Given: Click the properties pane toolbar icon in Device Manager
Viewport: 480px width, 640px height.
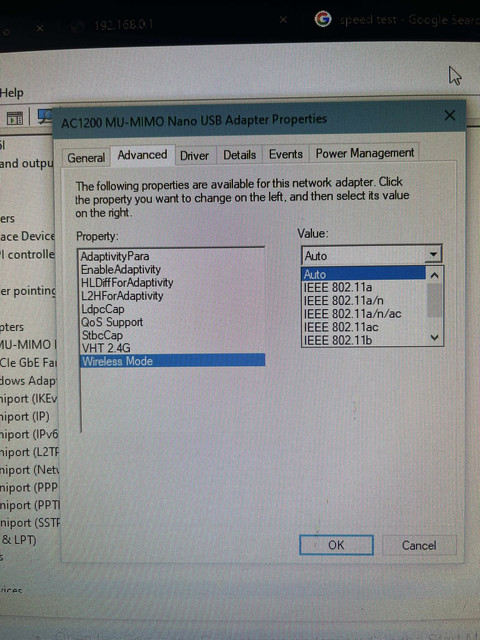Looking at the screenshot, I should coord(15,118).
